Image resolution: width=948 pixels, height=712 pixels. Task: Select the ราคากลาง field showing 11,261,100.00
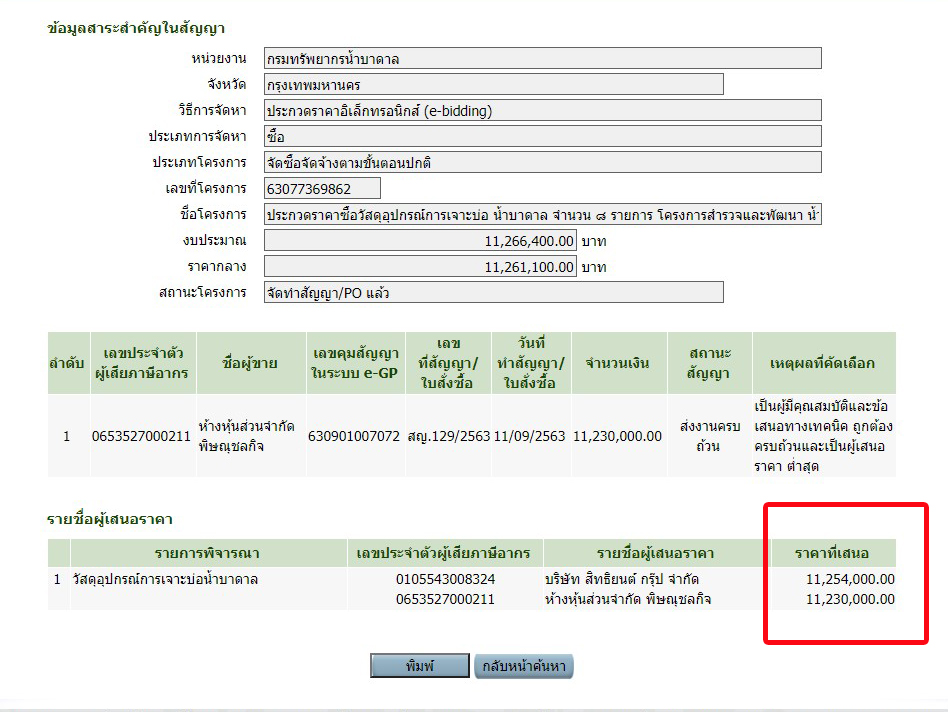[420, 267]
